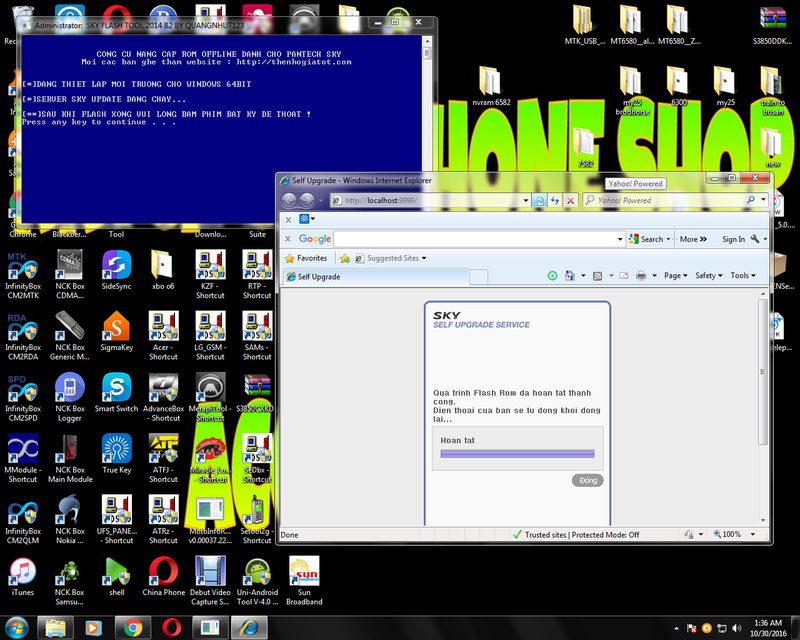Screen dimensions: 800x640
Task: Click the compatibility view icon in address bar
Action: 539,200
